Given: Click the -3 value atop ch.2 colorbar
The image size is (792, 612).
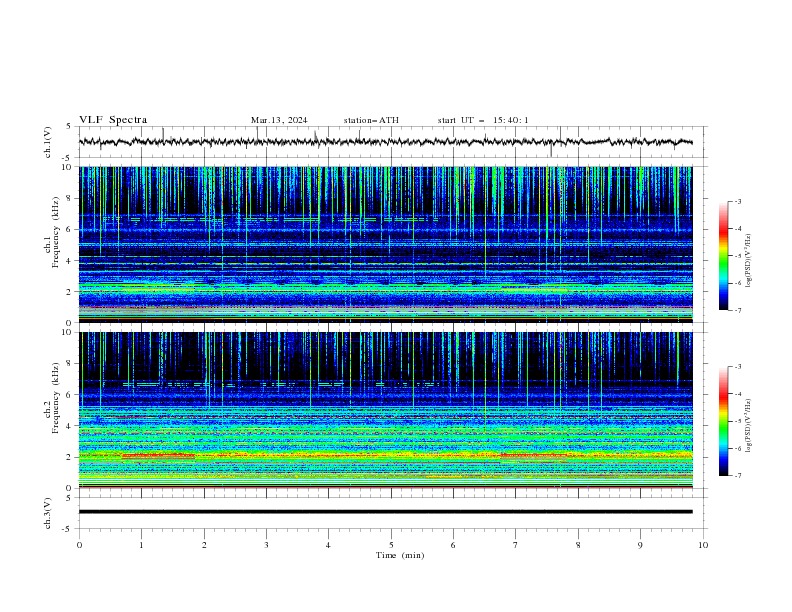Looking at the screenshot, I should point(737,367).
